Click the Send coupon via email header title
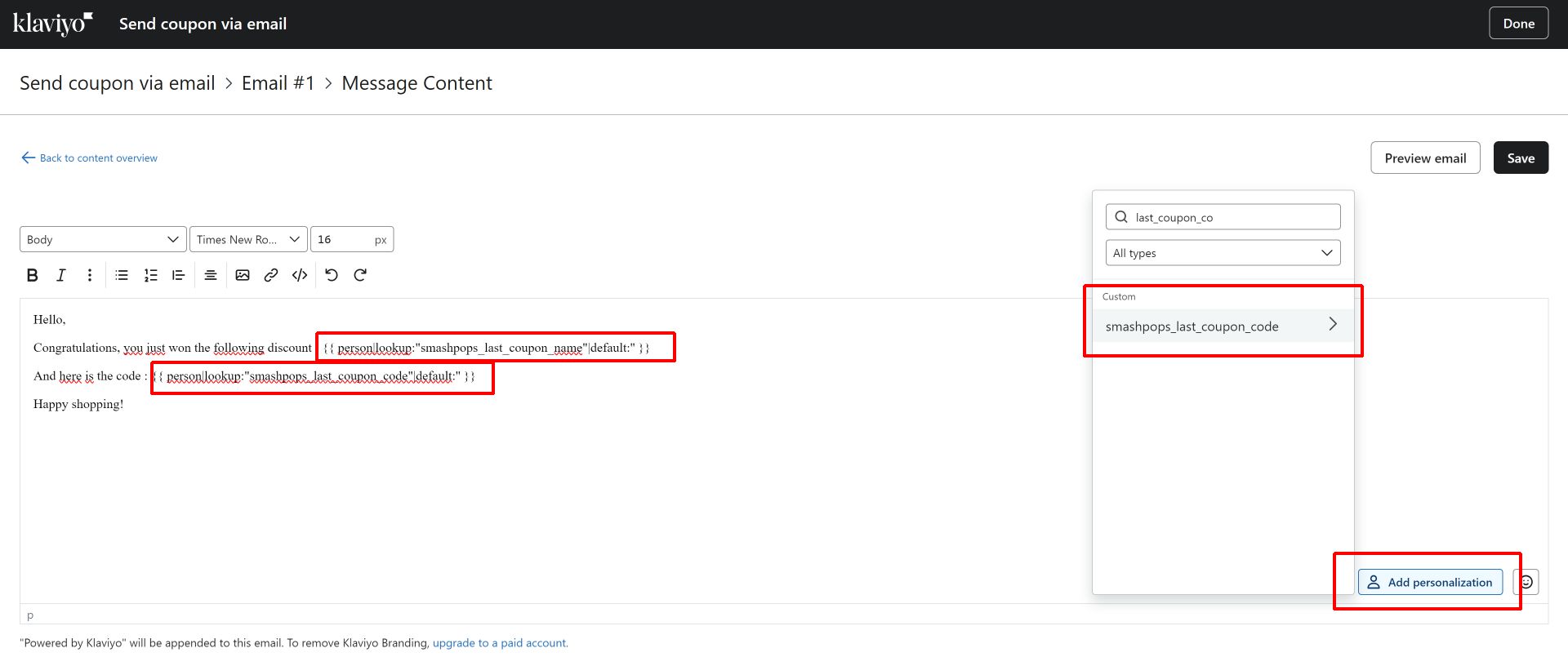 coord(203,24)
